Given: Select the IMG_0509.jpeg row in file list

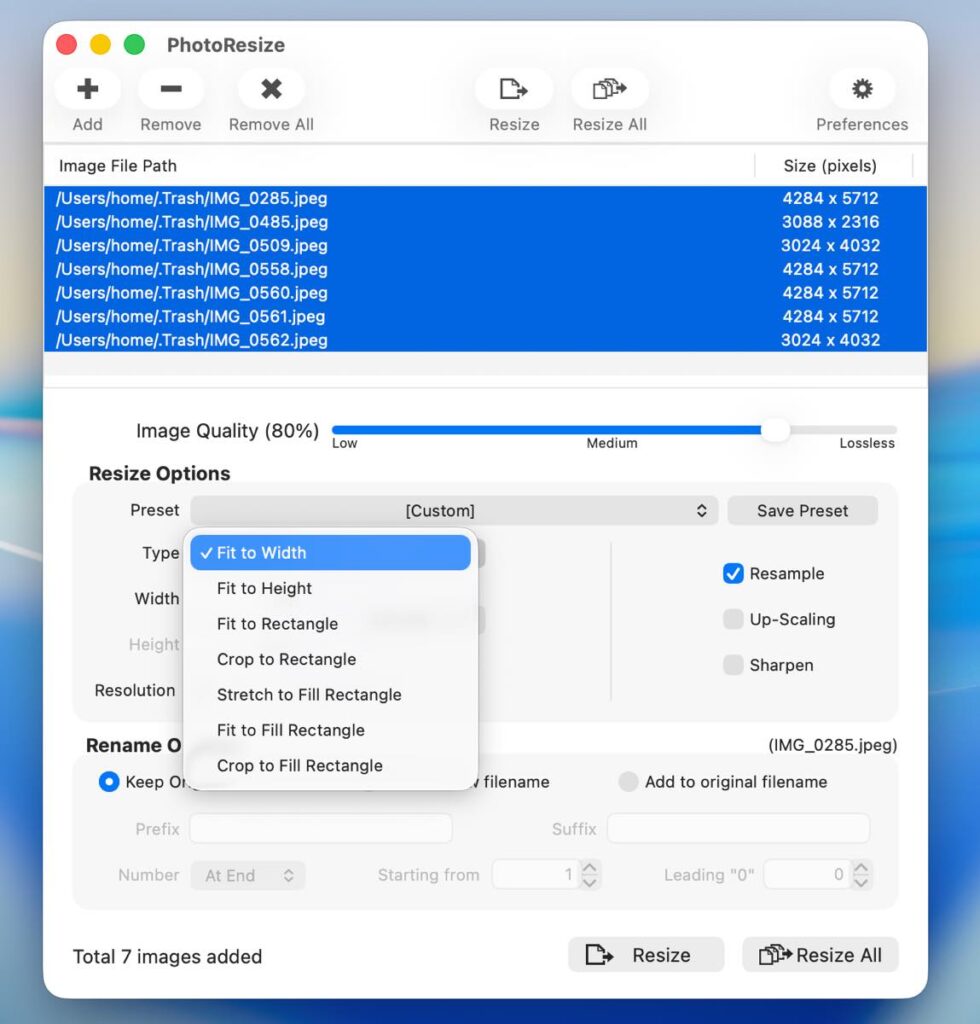Looking at the screenshot, I should coord(400,246).
